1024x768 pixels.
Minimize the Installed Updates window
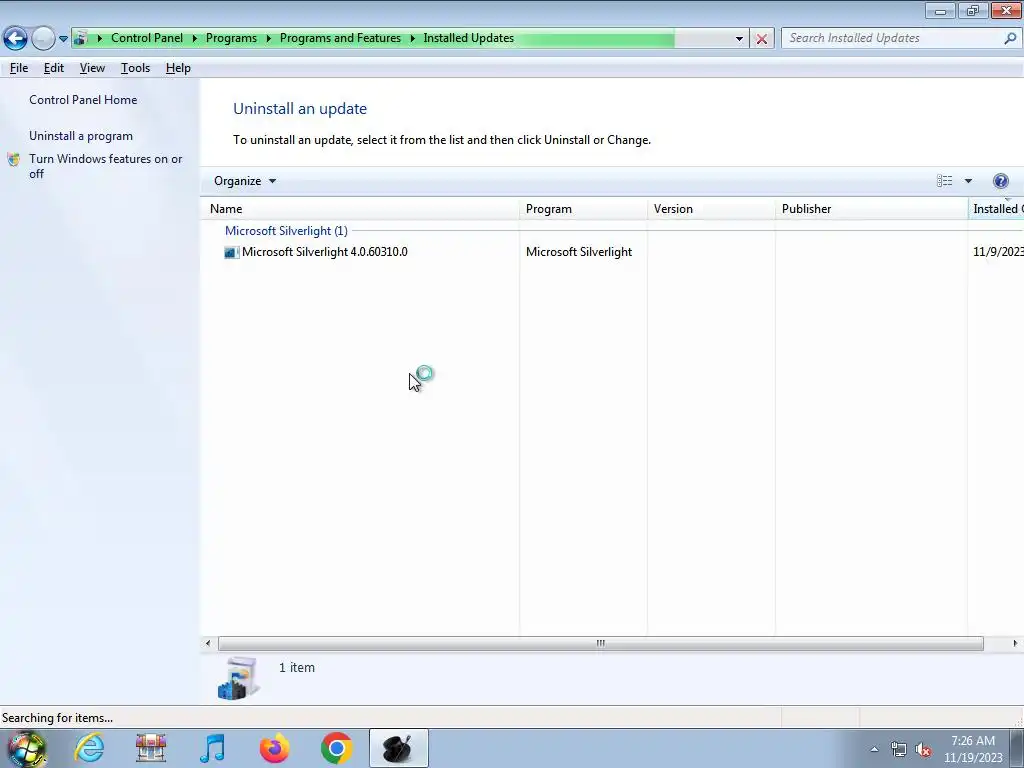940,10
